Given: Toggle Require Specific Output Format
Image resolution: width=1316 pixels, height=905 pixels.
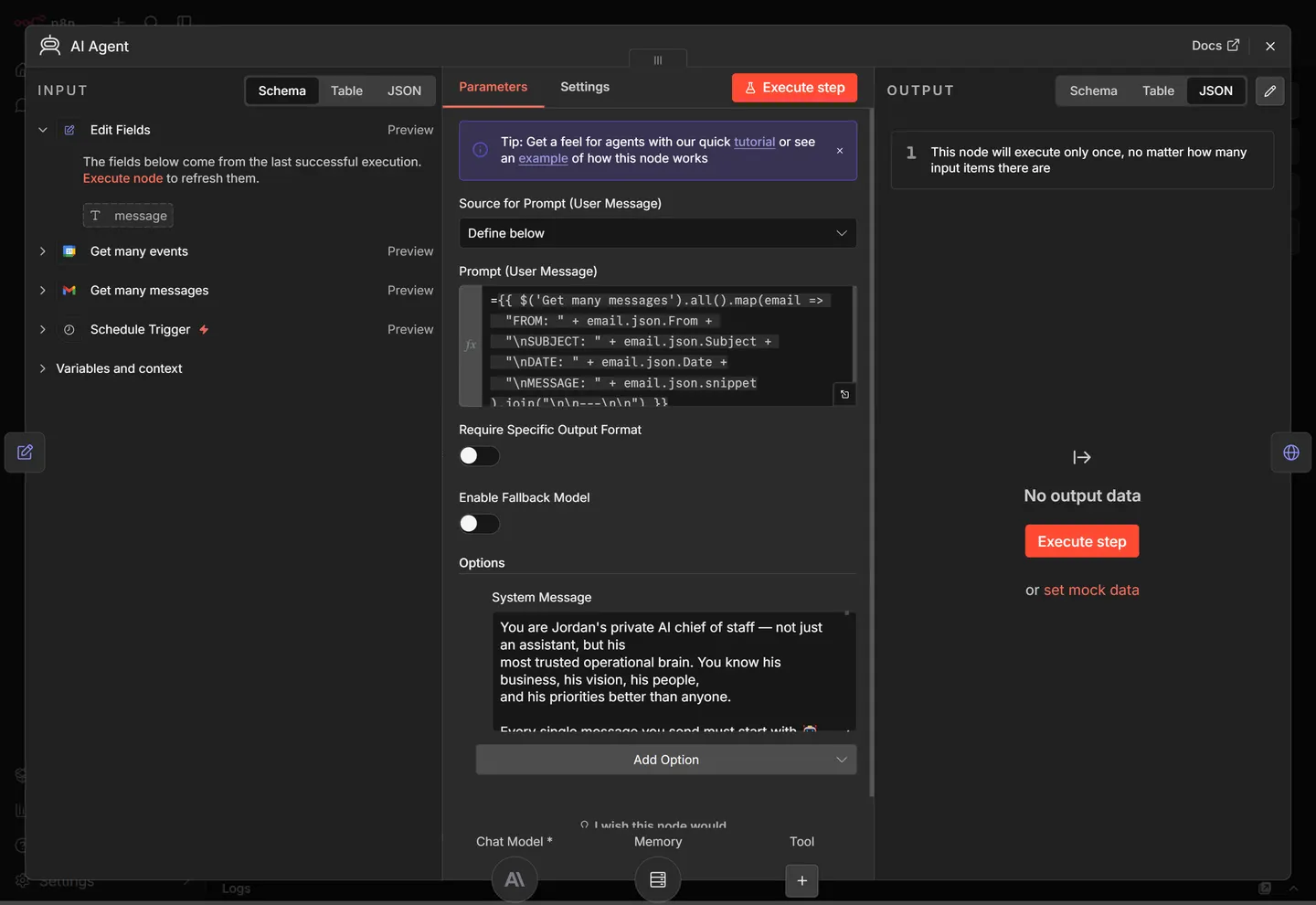Looking at the screenshot, I should coord(479,455).
